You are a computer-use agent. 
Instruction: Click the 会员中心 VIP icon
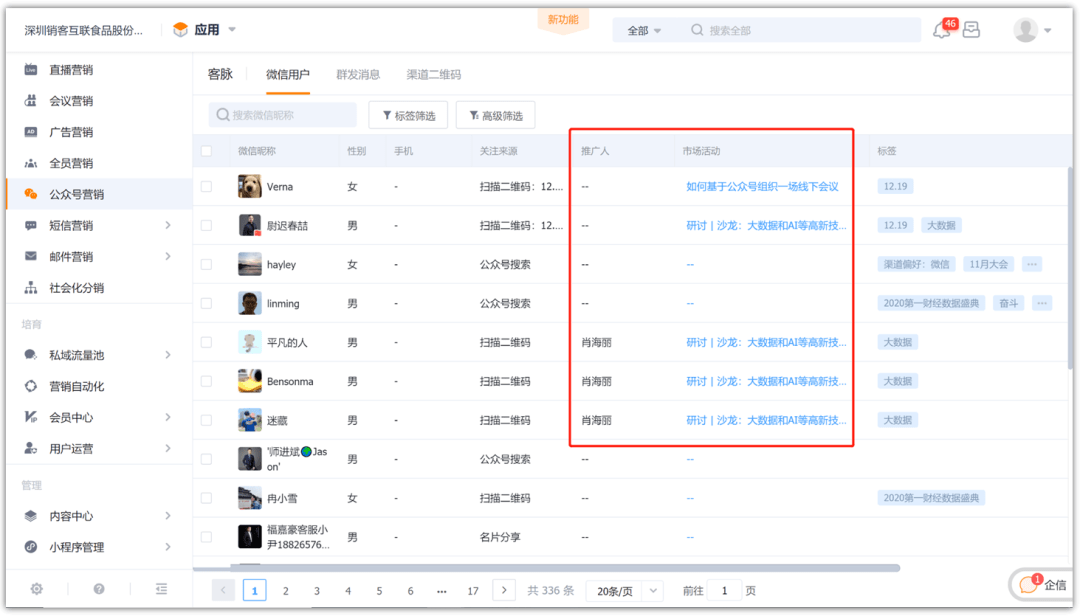[x=31, y=417]
